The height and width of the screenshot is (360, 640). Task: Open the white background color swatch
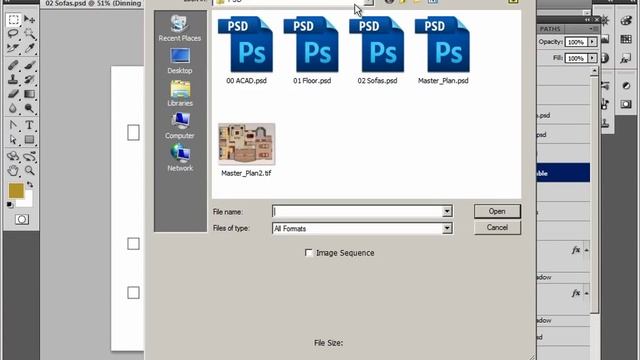click(x=27, y=201)
